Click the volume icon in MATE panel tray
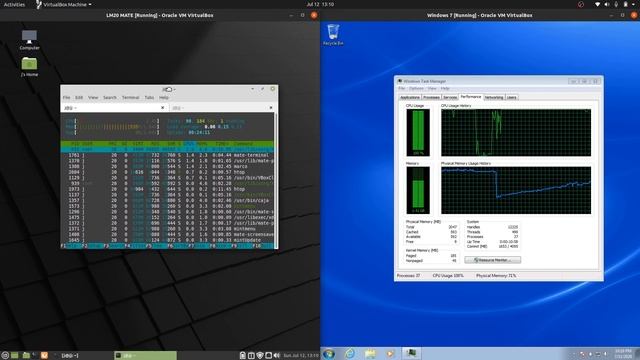This screenshot has height=360, width=640. pyautogui.click(x=277, y=356)
